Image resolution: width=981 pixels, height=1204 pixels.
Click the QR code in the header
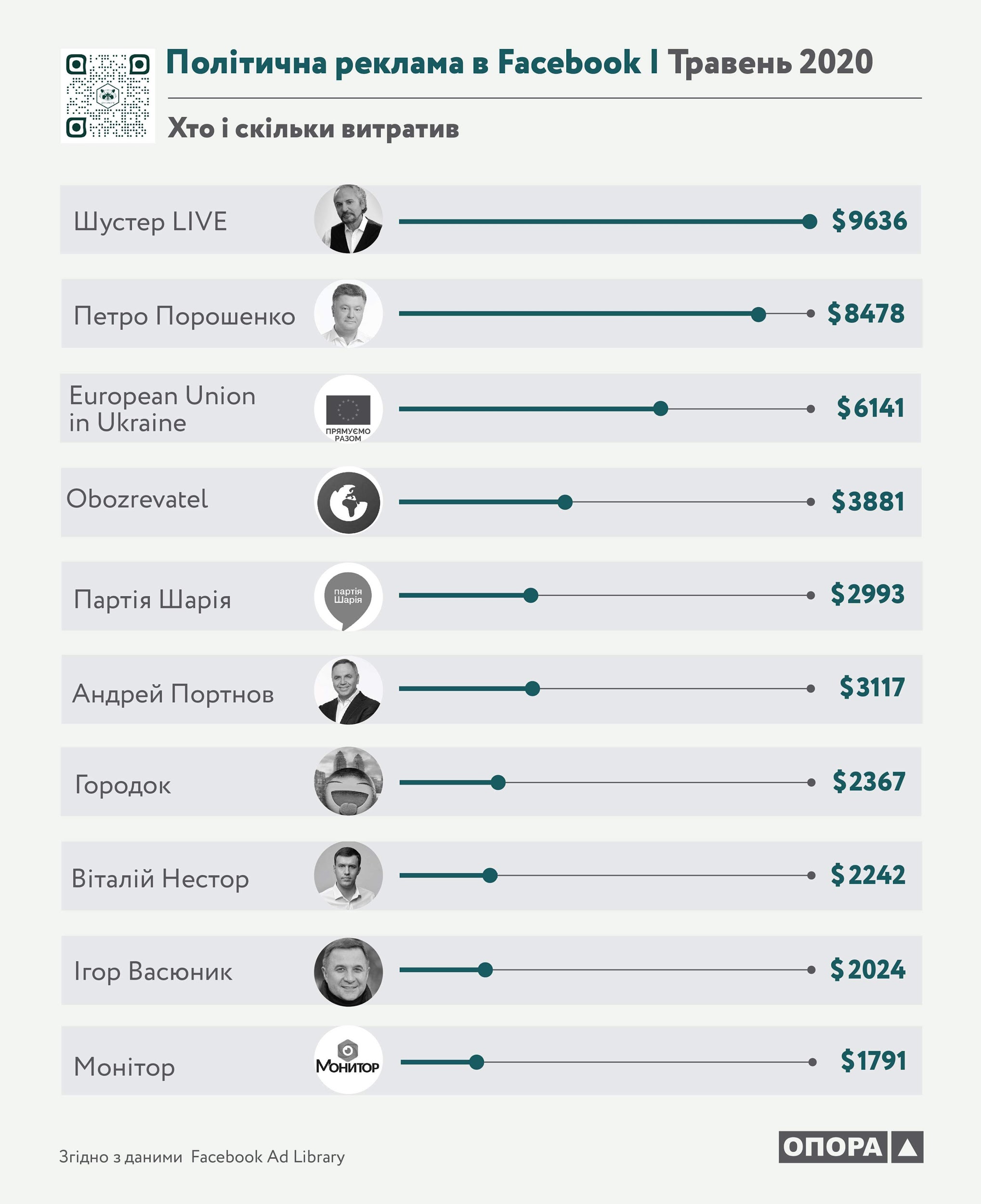point(107,95)
